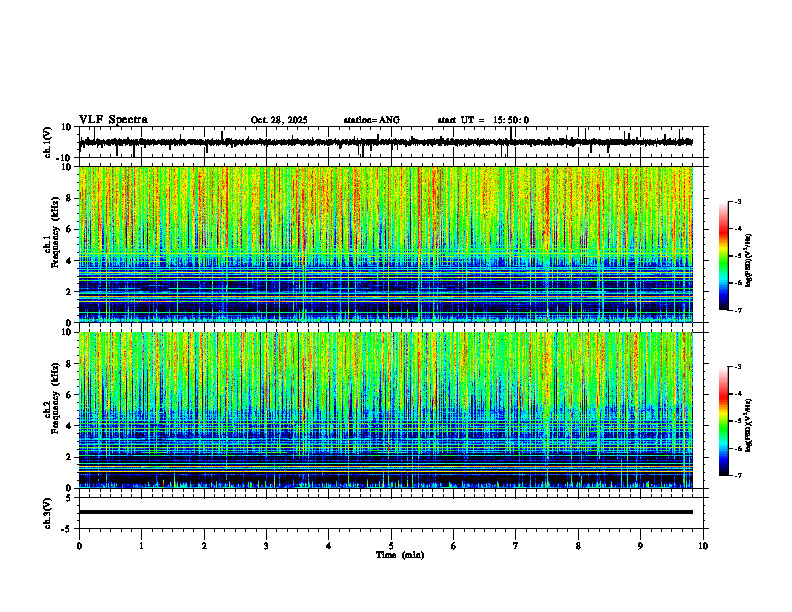This screenshot has height=612, width=792.
Task: Click the time axis tick label 9
Action: tap(640, 546)
